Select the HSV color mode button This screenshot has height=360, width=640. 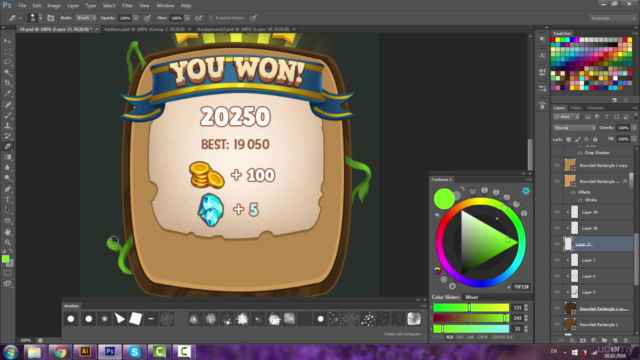(460, 337)
